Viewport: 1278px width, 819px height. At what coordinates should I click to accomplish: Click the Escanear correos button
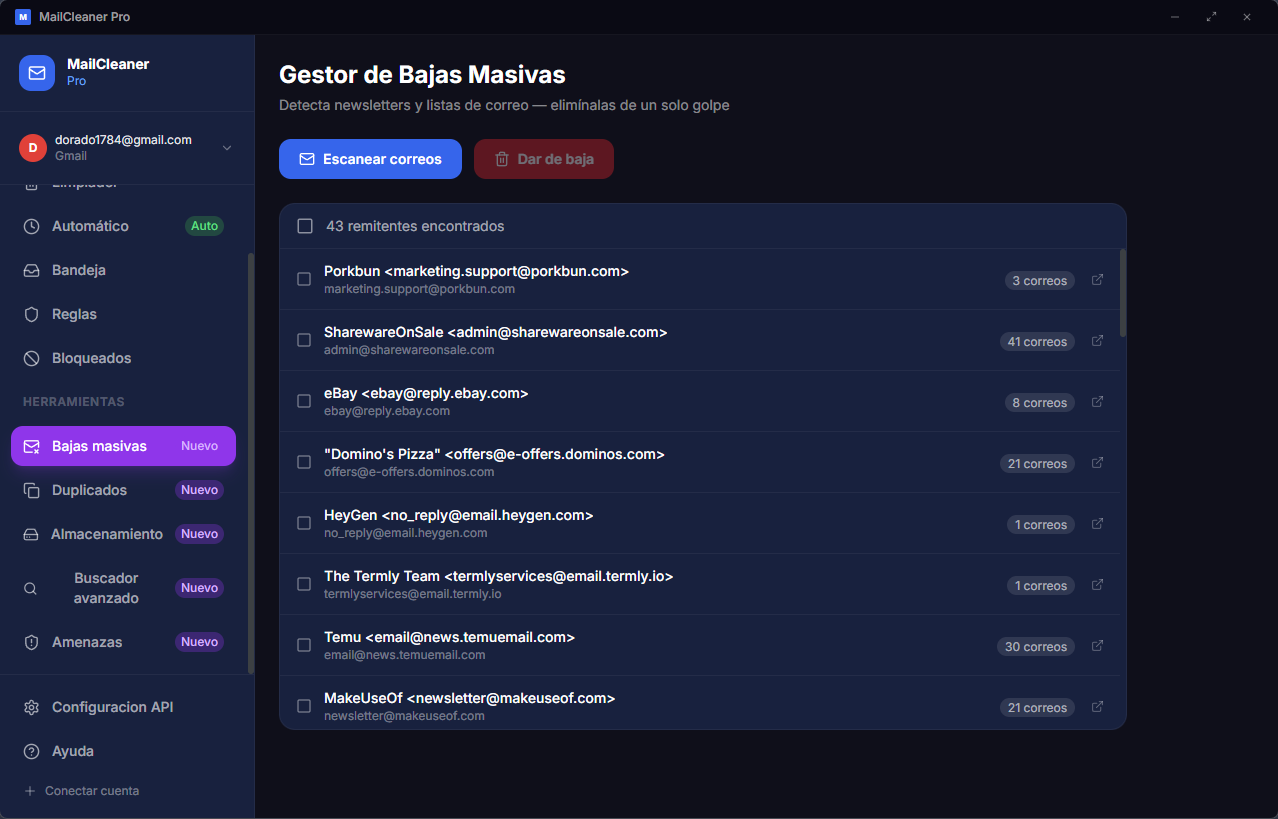370,159
